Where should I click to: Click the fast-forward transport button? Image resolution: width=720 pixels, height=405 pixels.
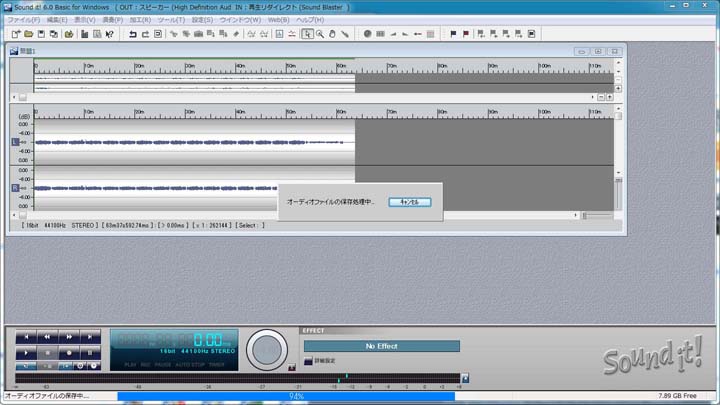click(68, 337)
